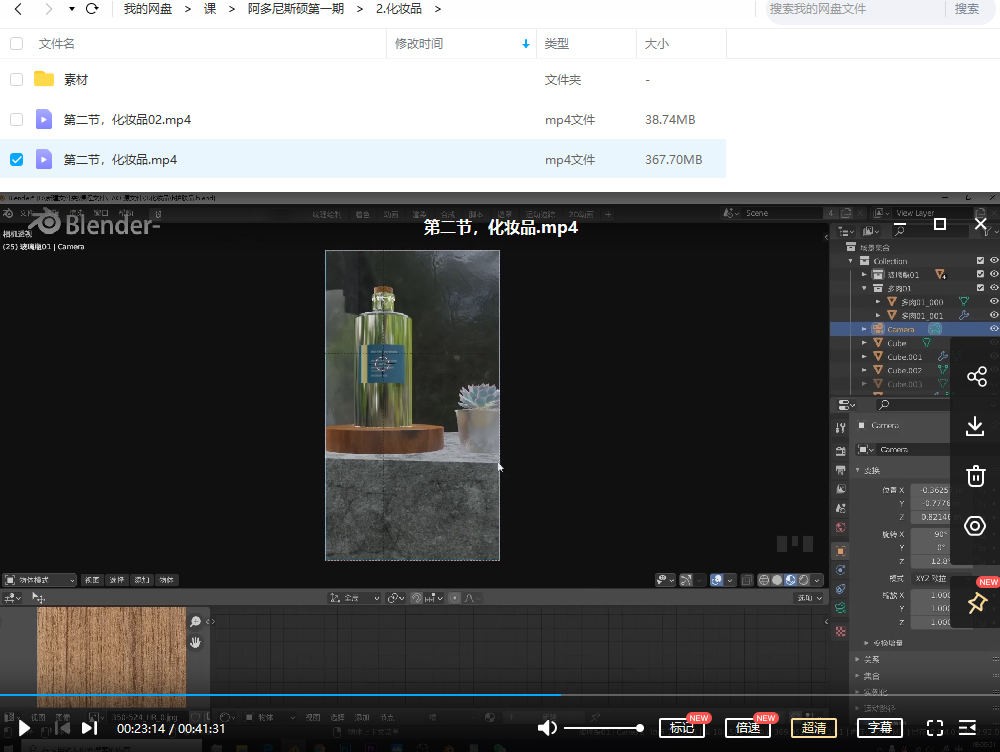Click the trash delete icon in the sidebar
1000x752 pixels.
point(975,476)
